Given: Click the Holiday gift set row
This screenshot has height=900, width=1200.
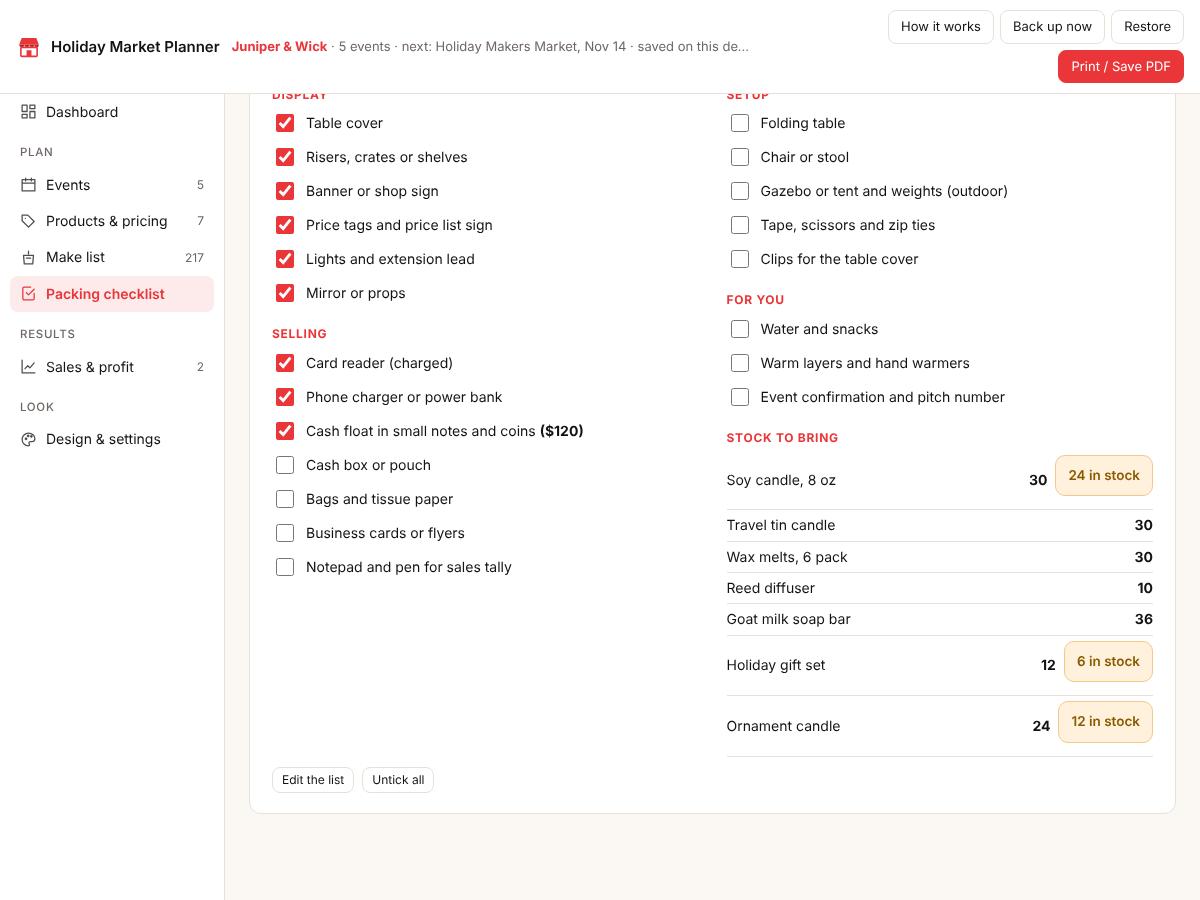Looking at the screenshot, I should (x=940, y=665).
